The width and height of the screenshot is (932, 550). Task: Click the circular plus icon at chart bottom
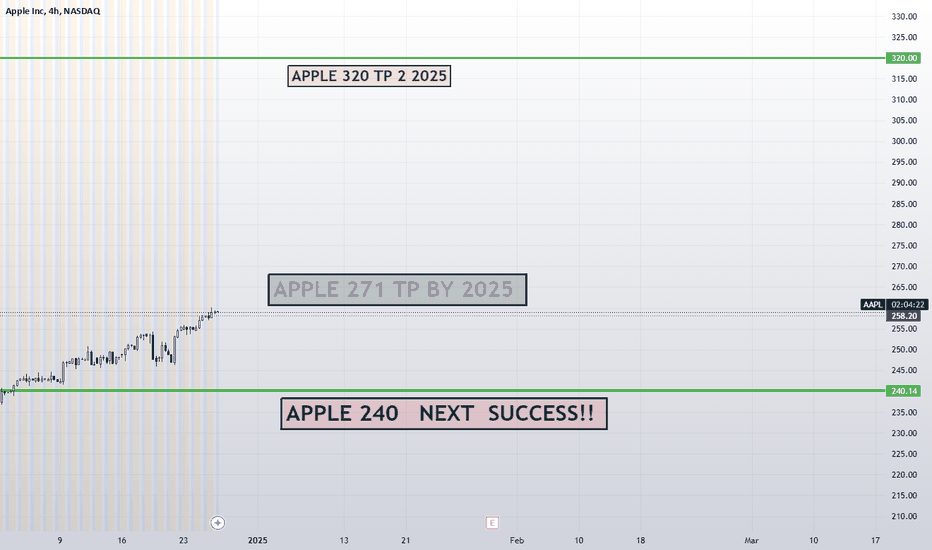(218, 523)
